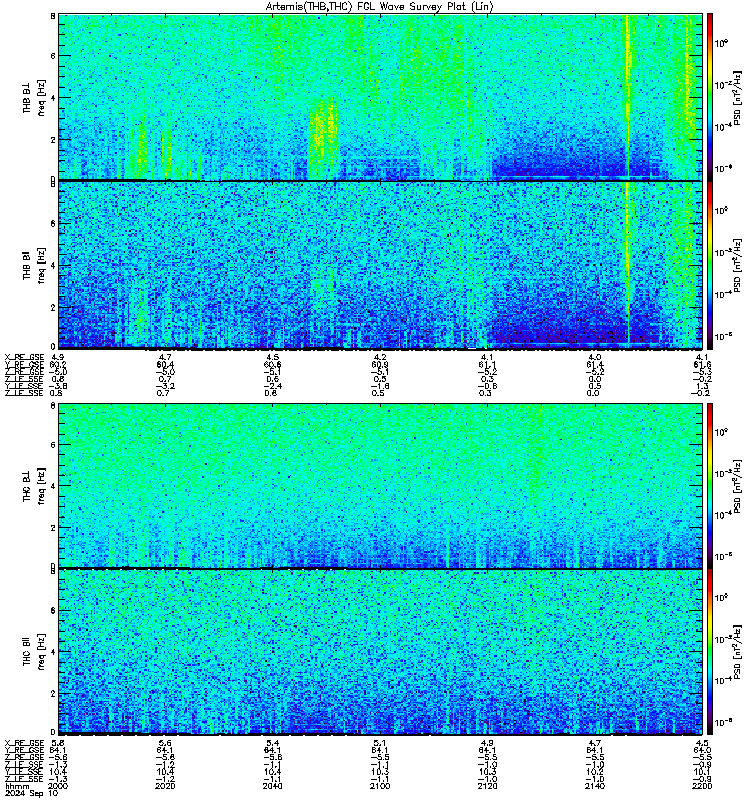Click the THB Y_RE_GSE value '61.4'

594,364
